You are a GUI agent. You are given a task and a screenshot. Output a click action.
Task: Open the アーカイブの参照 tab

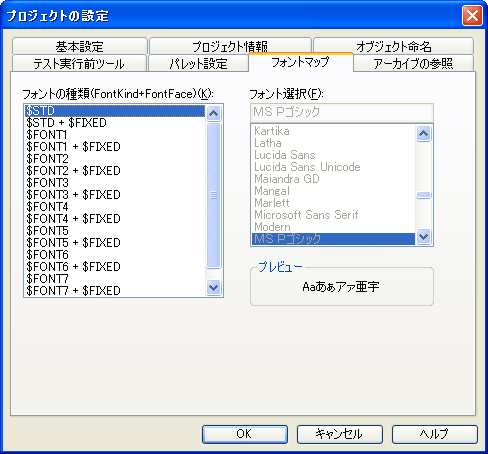(413, 63)
